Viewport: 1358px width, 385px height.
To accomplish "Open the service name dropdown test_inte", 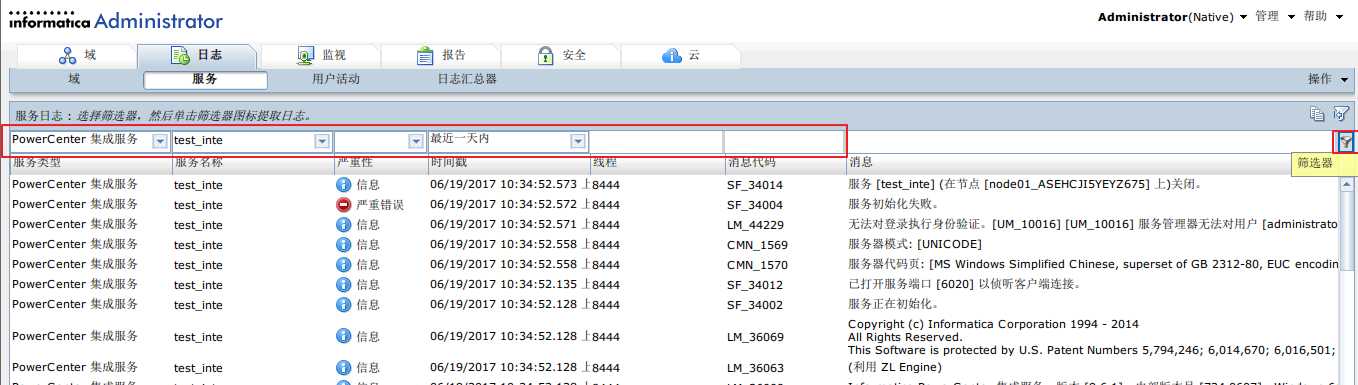I will (x=322, y=141).
